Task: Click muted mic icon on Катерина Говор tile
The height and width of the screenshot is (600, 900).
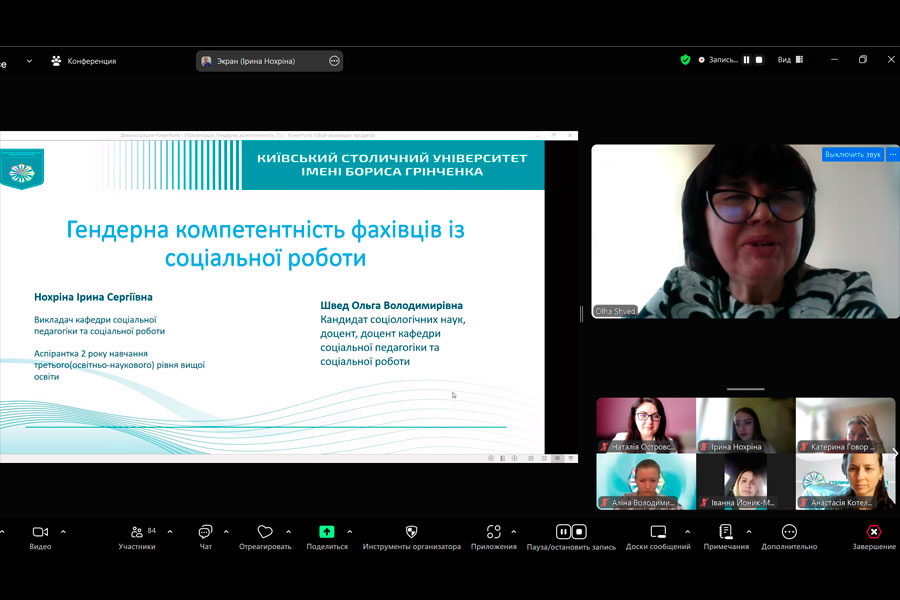Action: click(x=804, y=447)
